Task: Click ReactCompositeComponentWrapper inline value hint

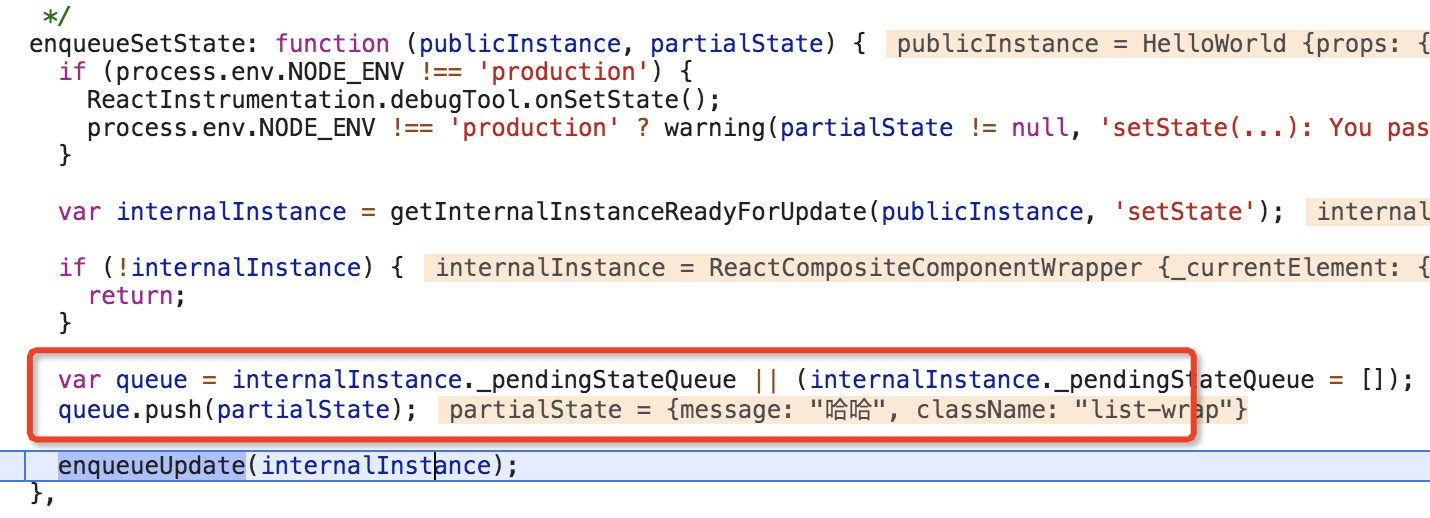Action: 927,268
